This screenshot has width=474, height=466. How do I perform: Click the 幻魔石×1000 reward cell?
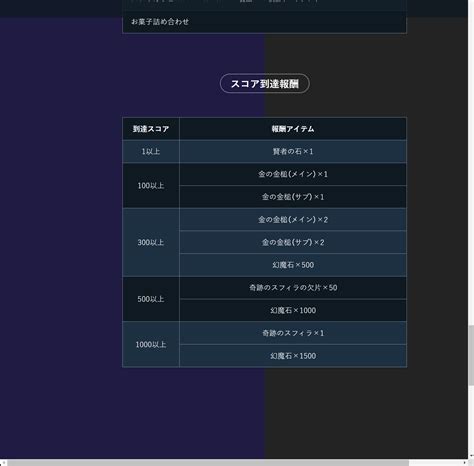tap(293, 310)
